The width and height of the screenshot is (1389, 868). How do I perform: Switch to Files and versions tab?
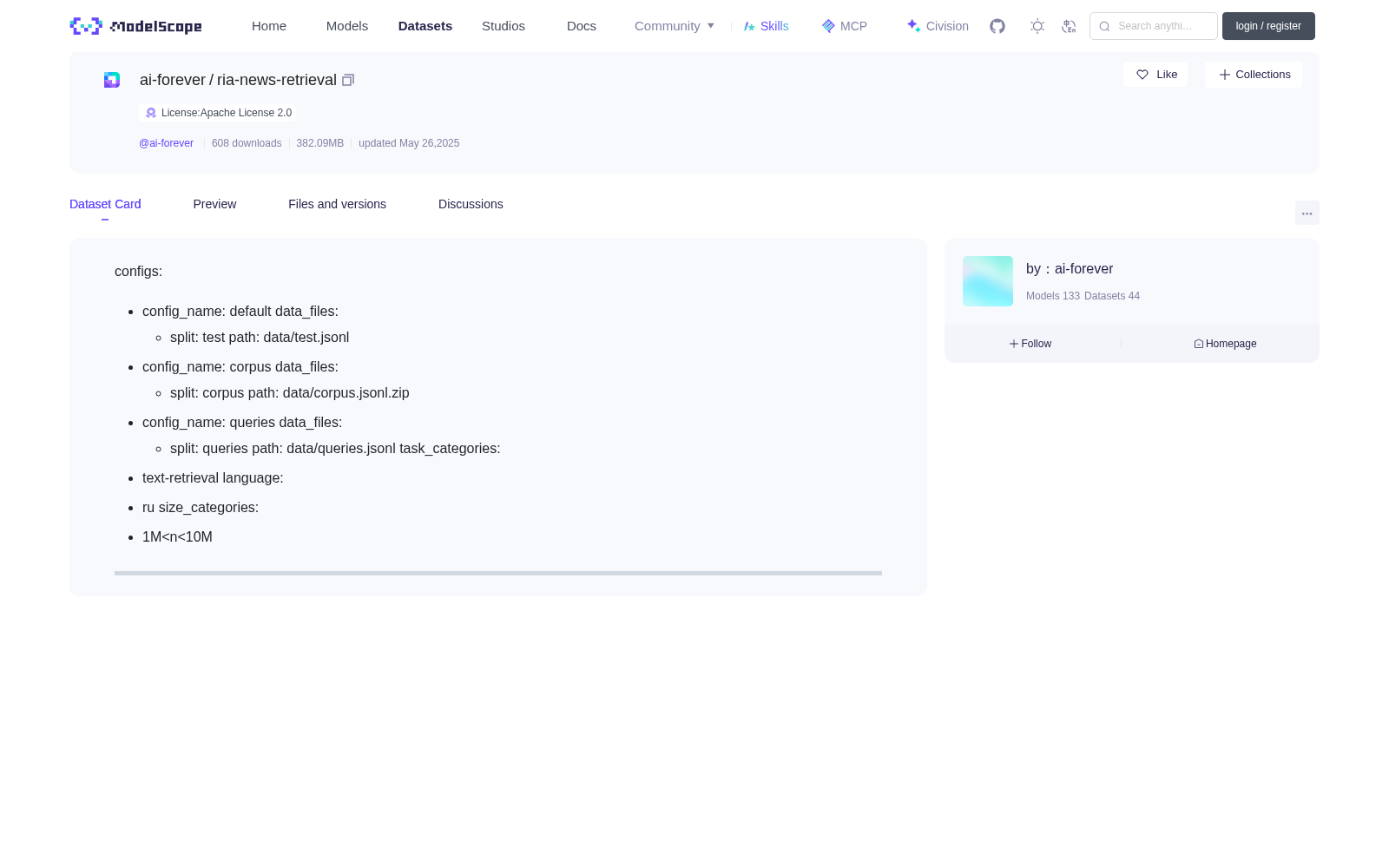tap(337, 204)
